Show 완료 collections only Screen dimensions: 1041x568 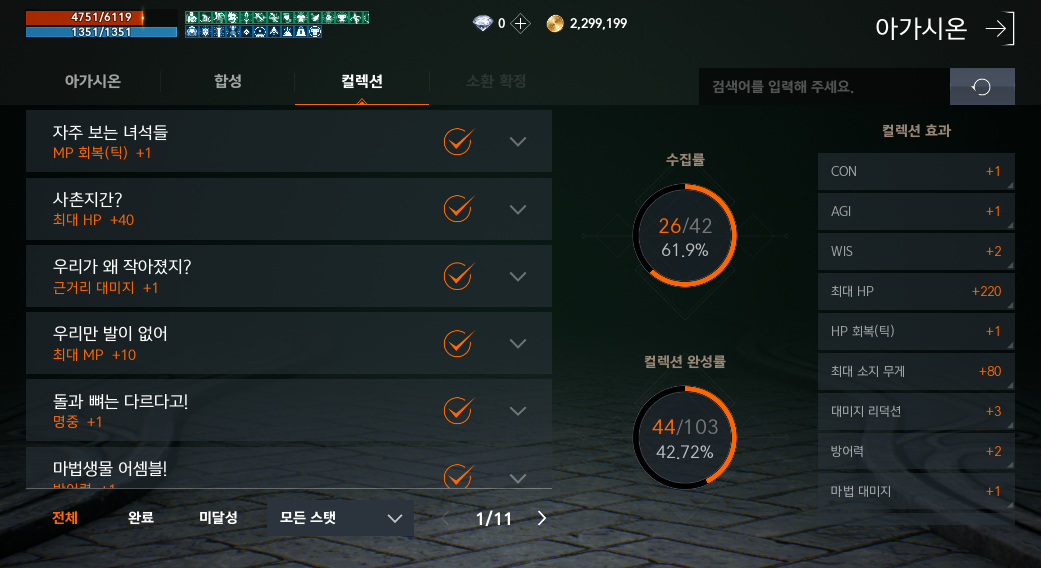tap(141, 518)
